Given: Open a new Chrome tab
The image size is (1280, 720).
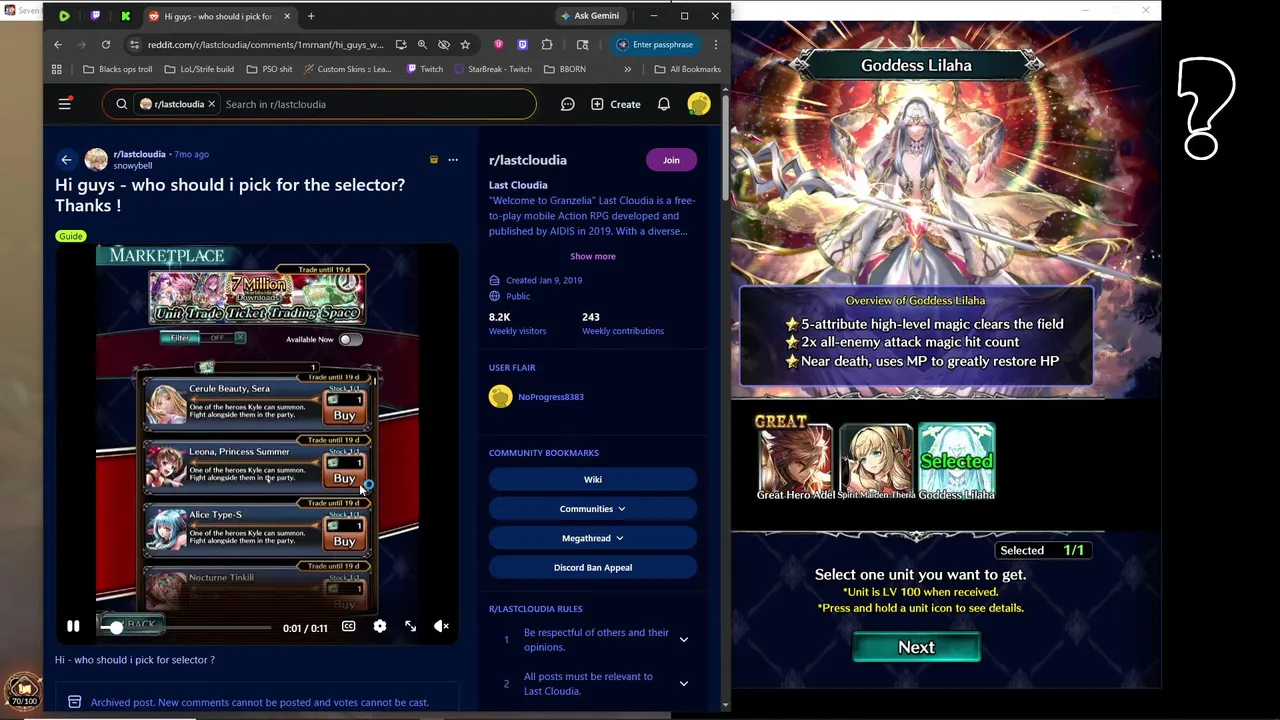Looking at the screenshot, I should (311, 16).
